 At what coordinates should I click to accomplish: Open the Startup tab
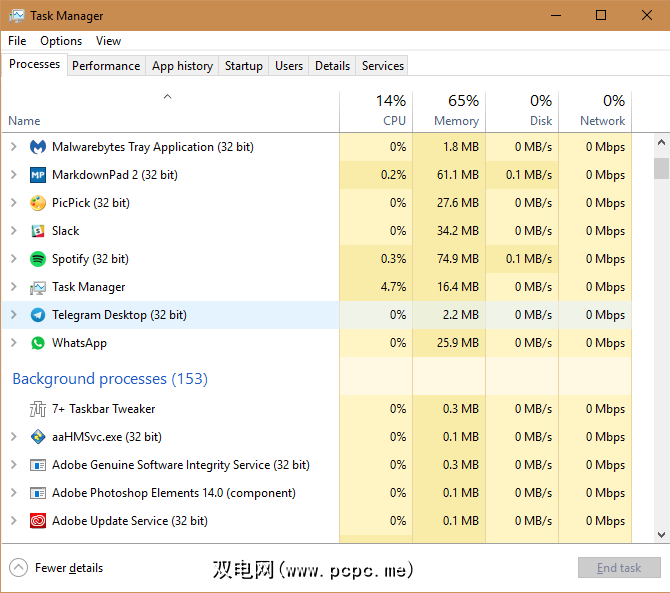tap(244, 66)
